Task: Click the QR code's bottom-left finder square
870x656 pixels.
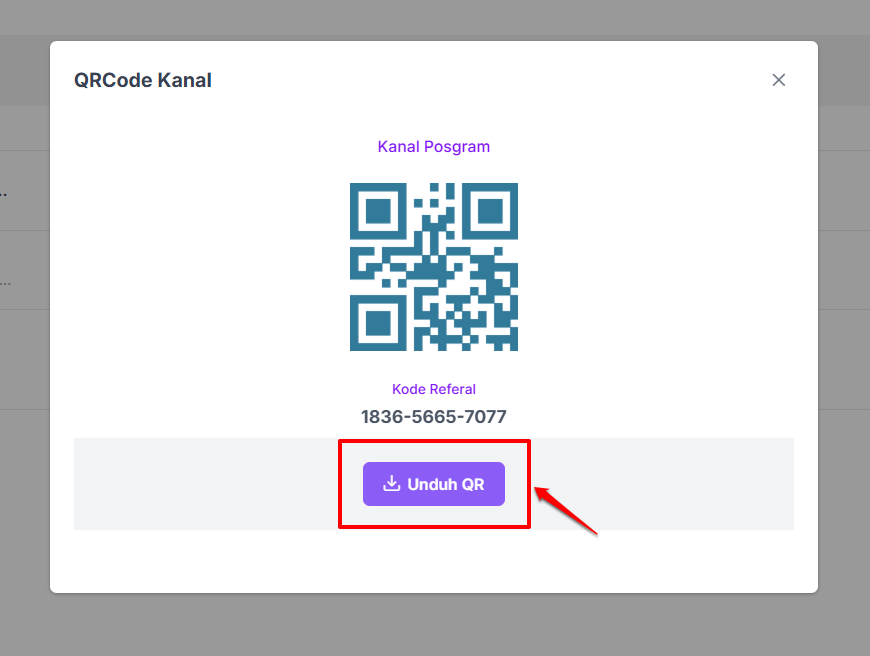Action: click(378, 323)
